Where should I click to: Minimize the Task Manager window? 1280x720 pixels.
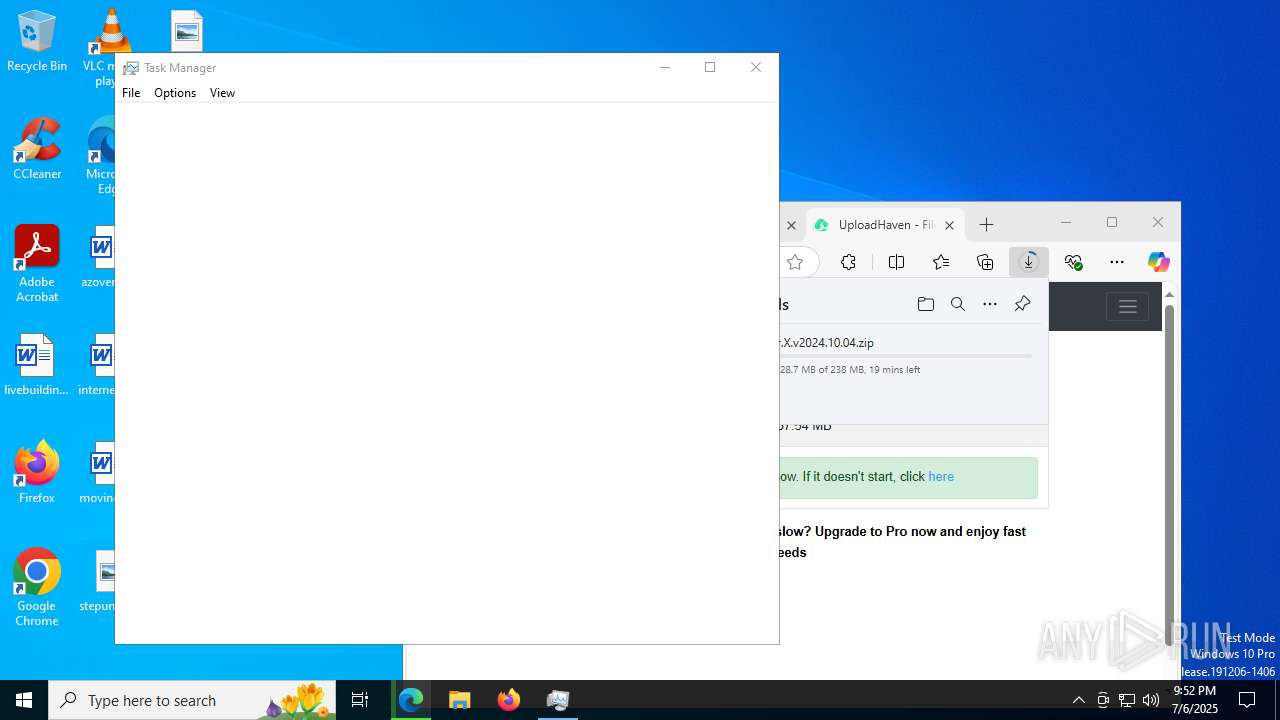point(665,67)
